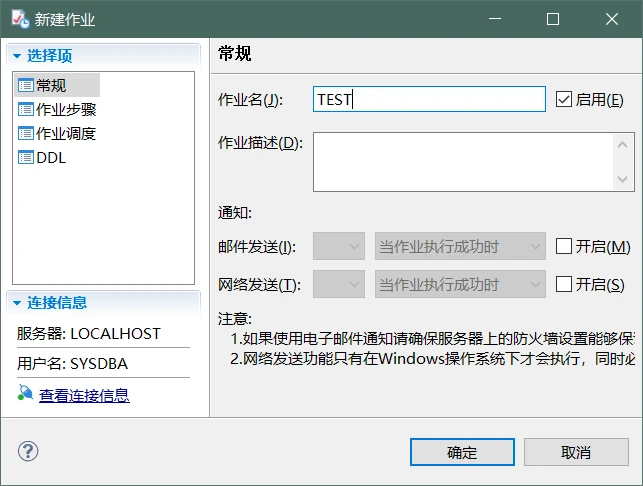
Task: Click the list icon beside 常规
Action: (26, 85)
